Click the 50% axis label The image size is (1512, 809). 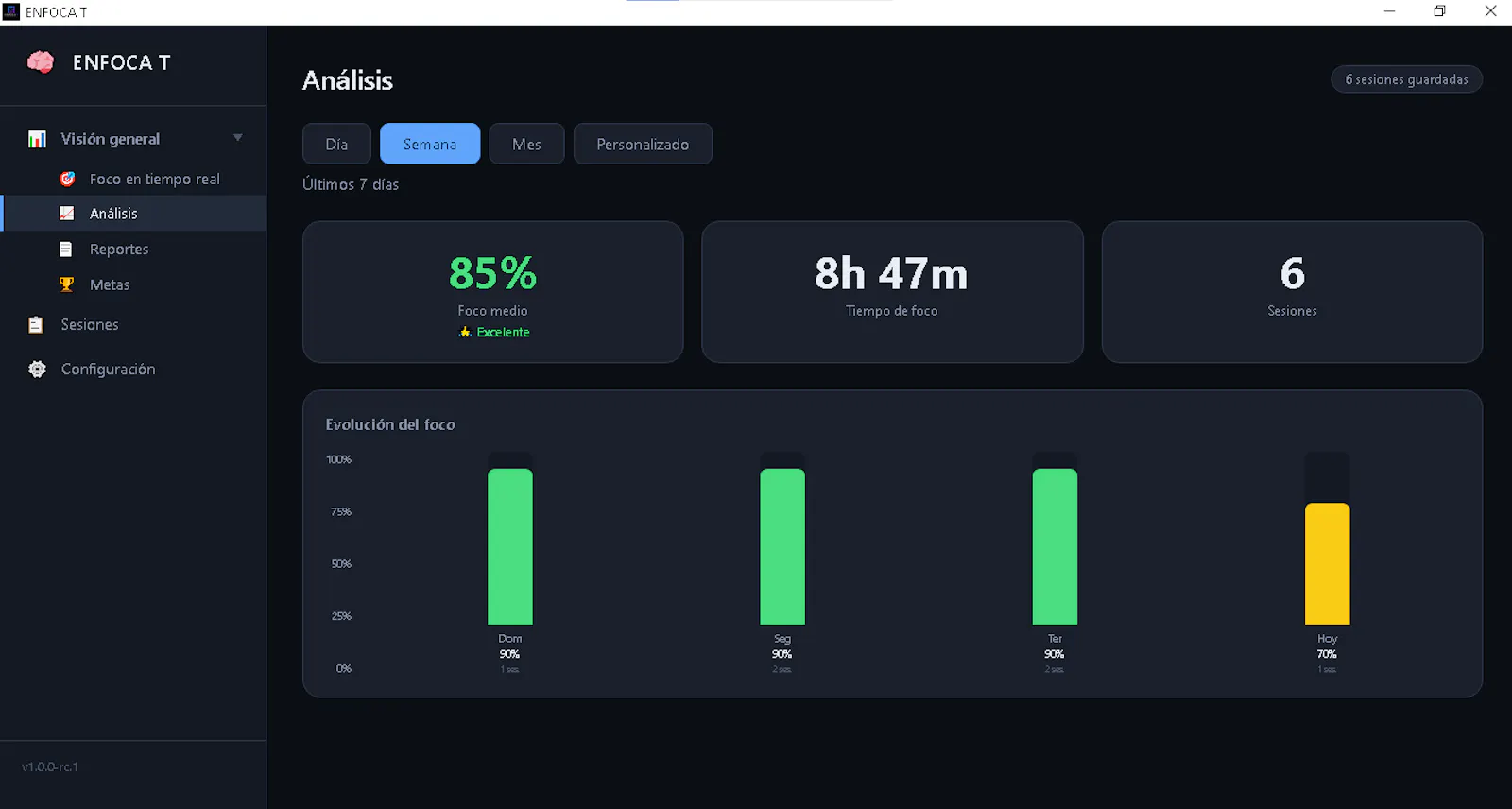coord(341,564)
